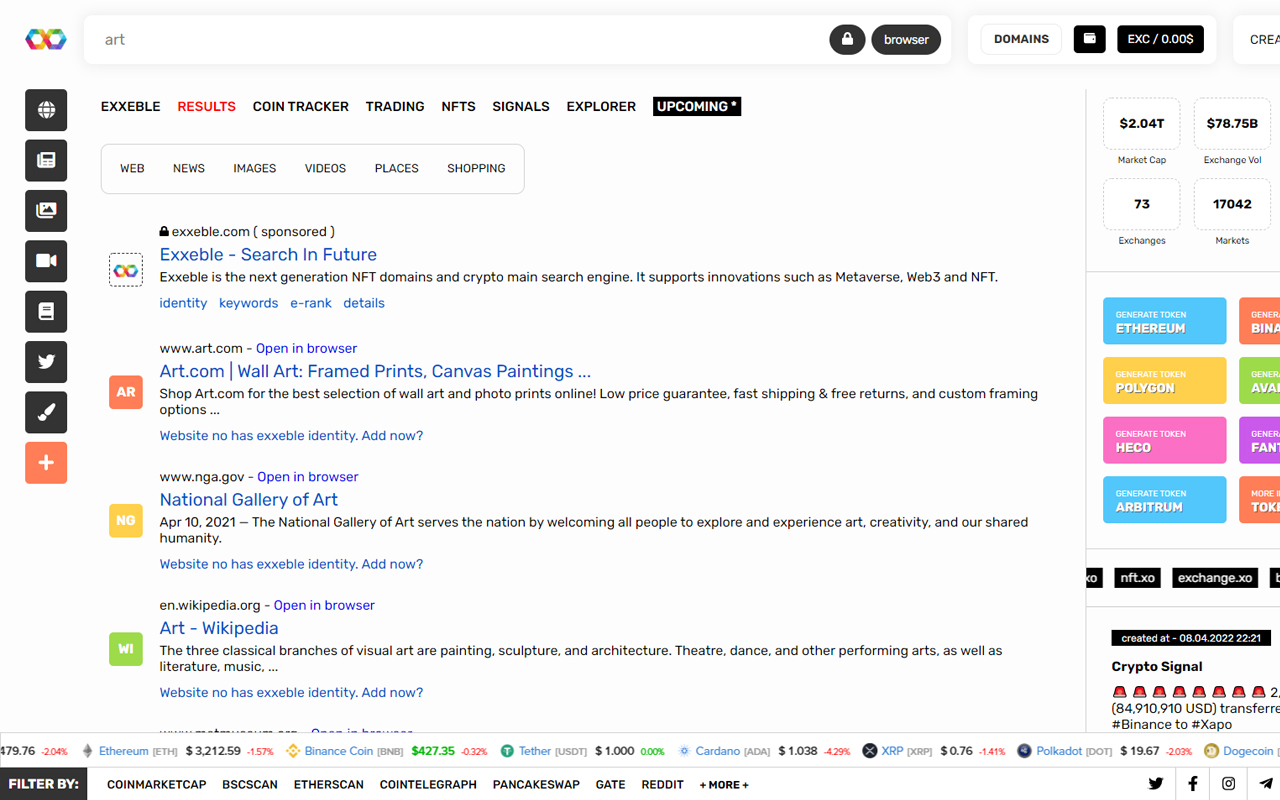Select the video camera icon in sidebar

click(45, 261)
